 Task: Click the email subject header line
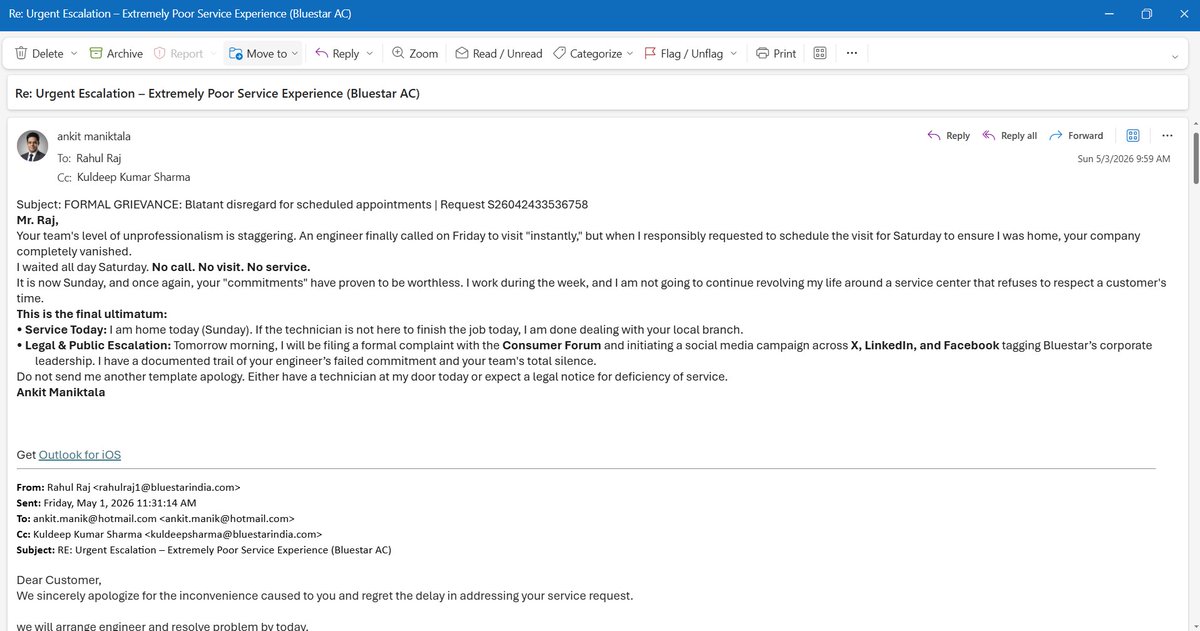point(218,94)
